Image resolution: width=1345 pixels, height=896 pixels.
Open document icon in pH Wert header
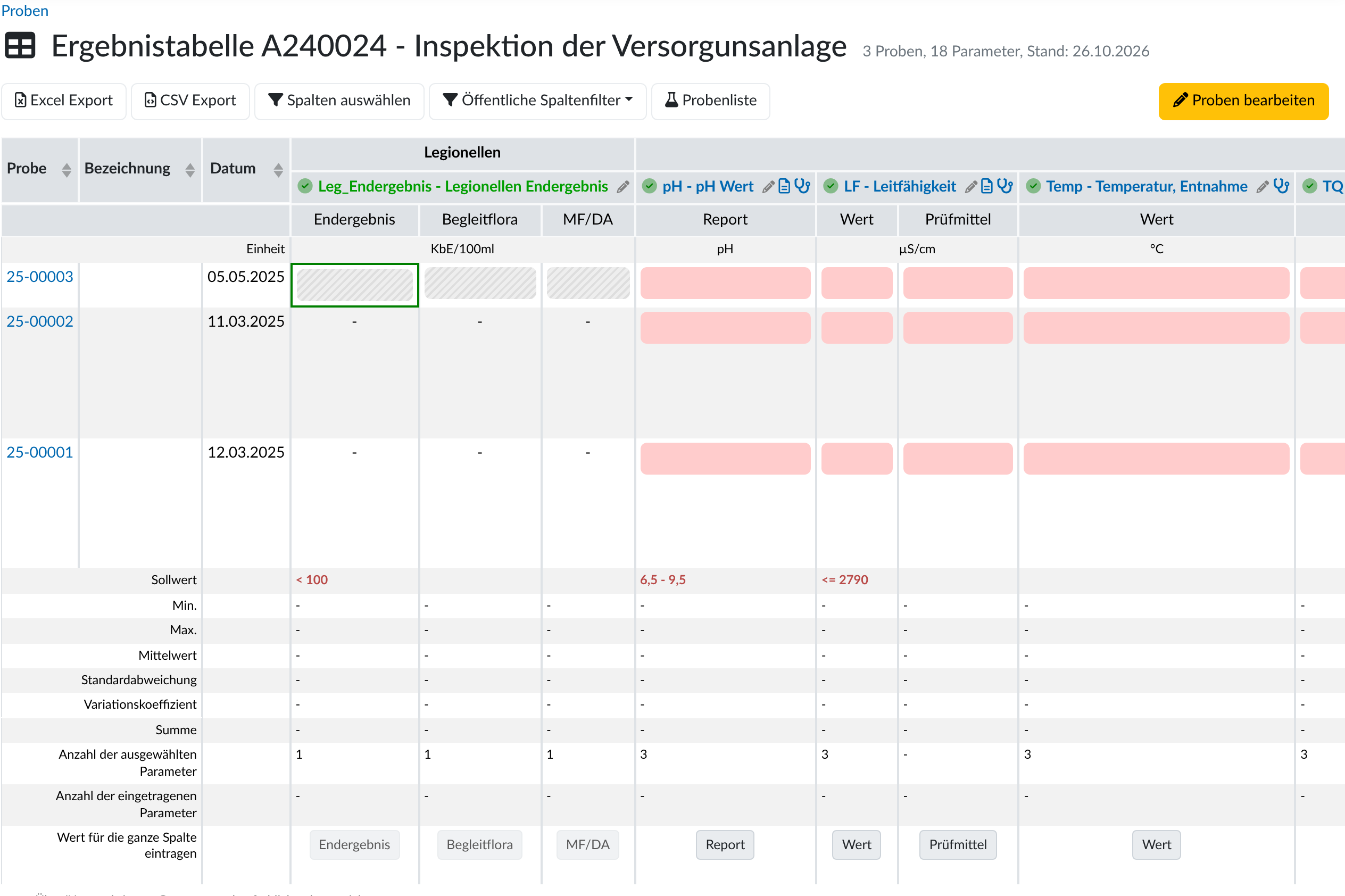[784, 186]
